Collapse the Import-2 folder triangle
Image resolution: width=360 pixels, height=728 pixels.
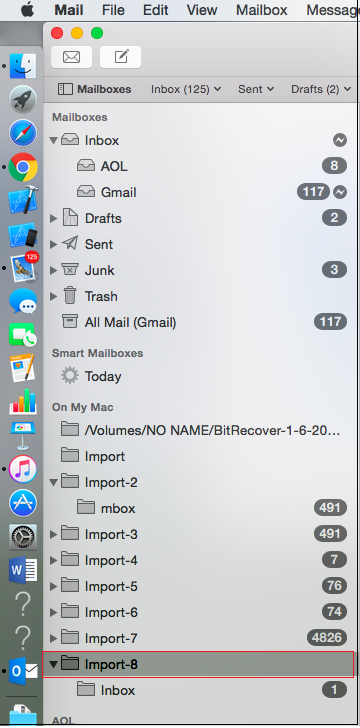(53, 482)
